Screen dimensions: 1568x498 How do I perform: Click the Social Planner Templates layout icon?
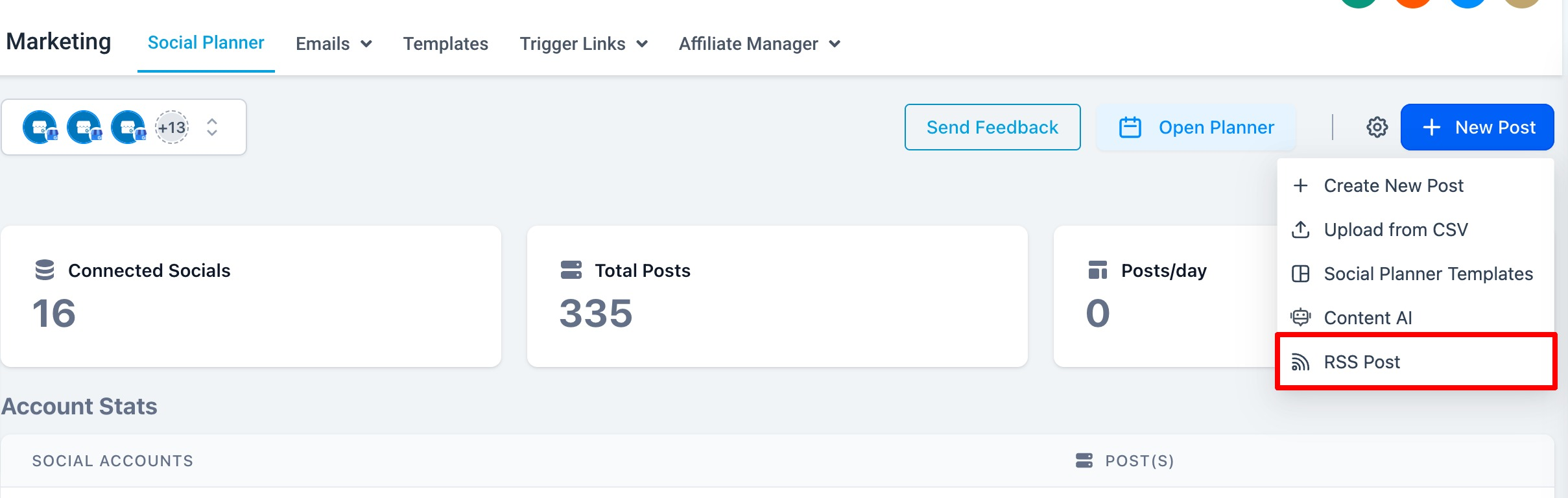tap(1300, 274)
